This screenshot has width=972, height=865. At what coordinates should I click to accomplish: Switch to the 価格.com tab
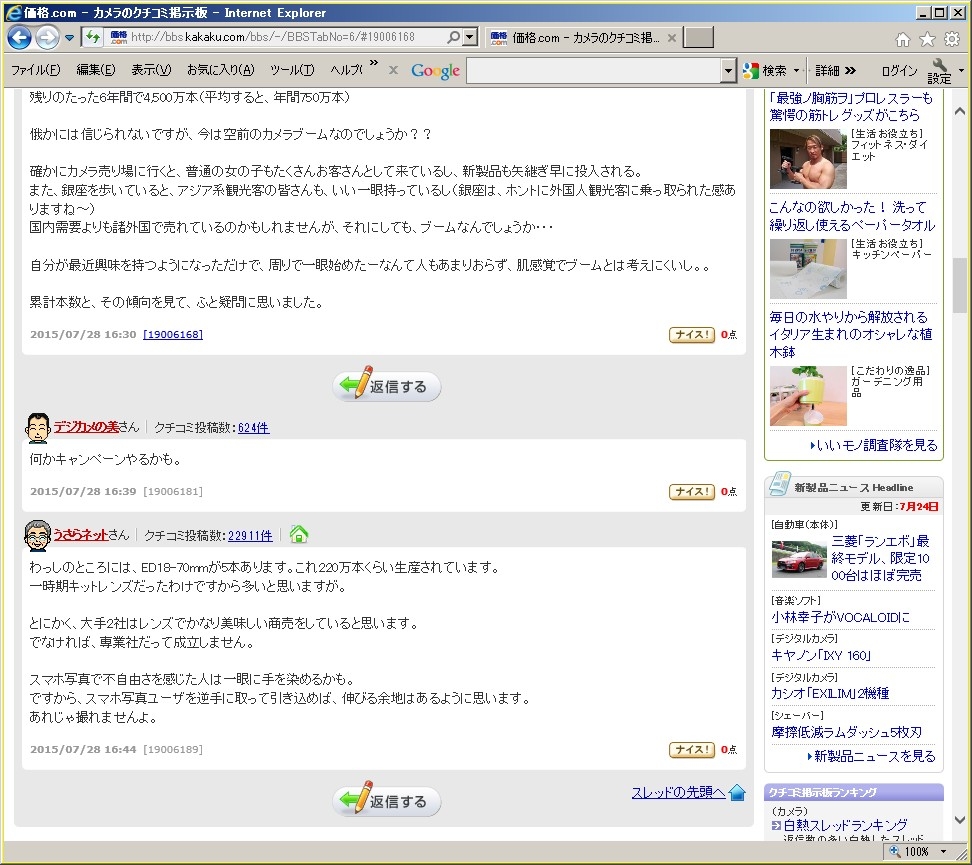pyautogui.click(x=575, y=38)
